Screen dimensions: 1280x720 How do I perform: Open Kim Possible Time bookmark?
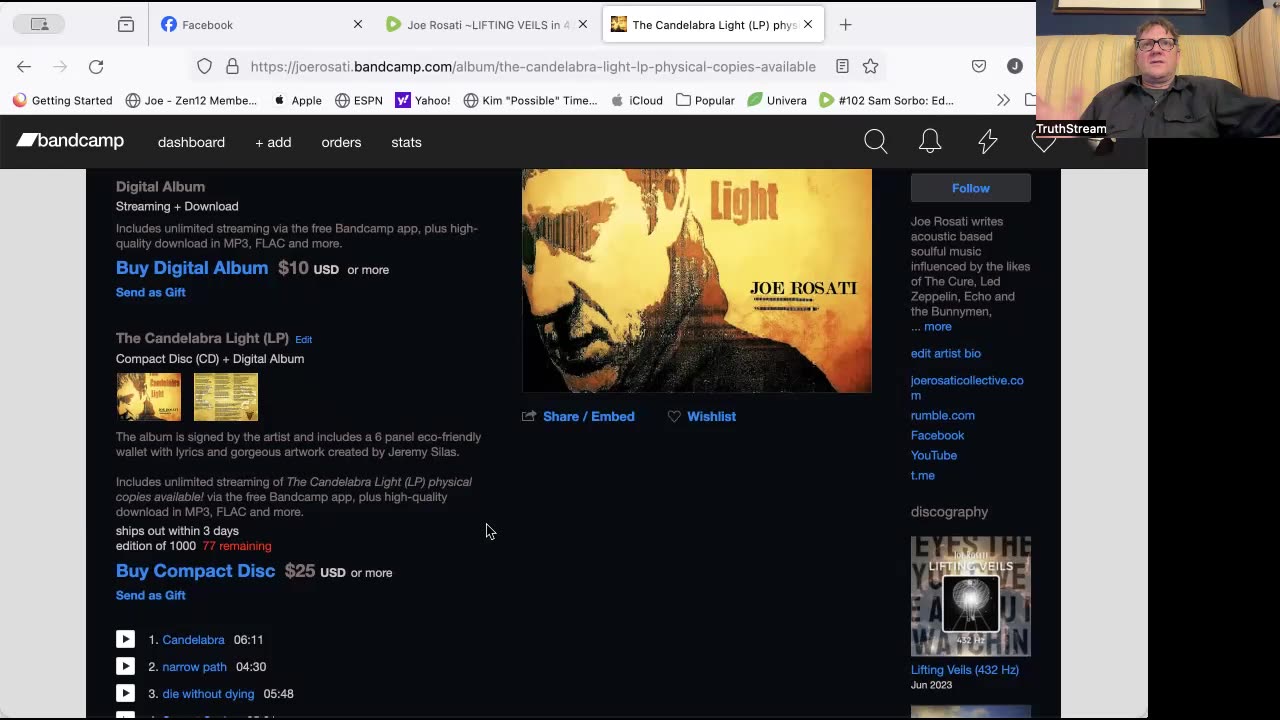(x=530, y=100)
